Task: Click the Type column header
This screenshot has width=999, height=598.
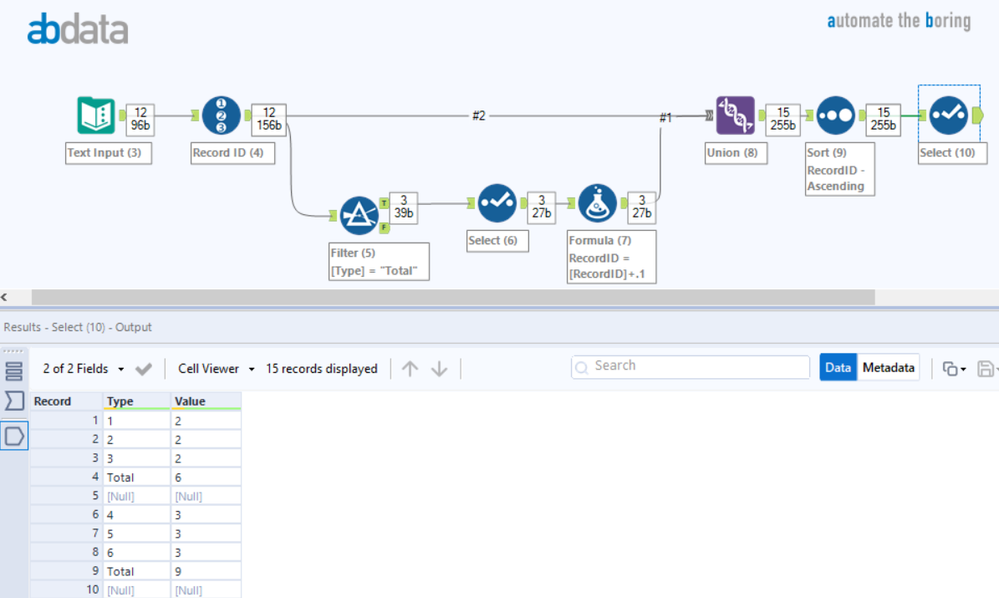Action: tap(136, 401)
